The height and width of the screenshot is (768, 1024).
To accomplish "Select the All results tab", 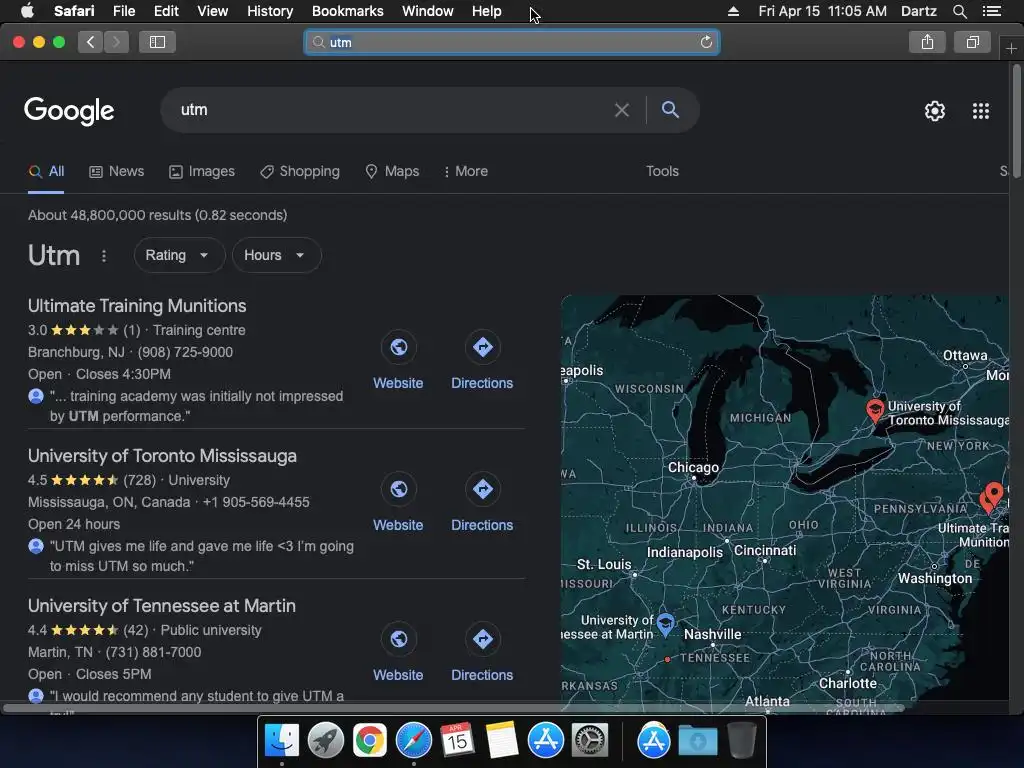I will coord(46,171).
